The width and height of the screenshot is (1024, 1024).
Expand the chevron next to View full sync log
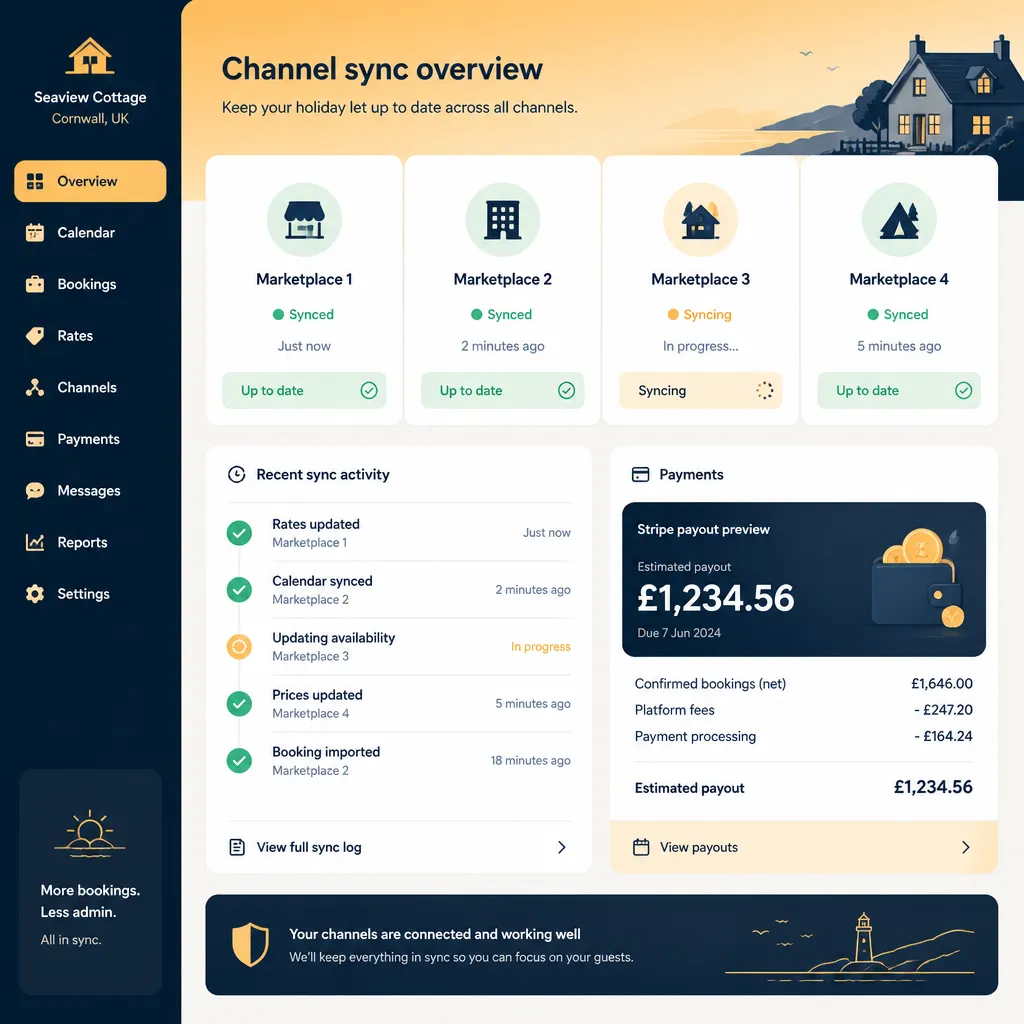pyautogui.click(x=562, y=847)
